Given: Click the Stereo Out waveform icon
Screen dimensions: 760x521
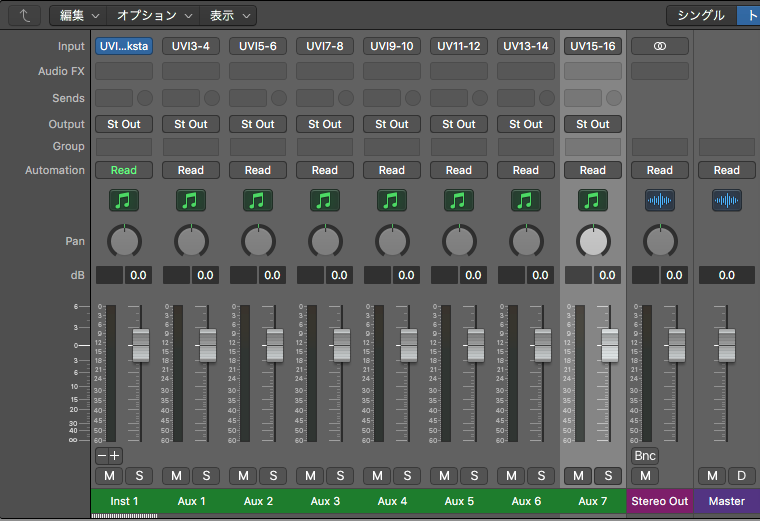Looking at the screenshot, I should click(x=660, y=200).
